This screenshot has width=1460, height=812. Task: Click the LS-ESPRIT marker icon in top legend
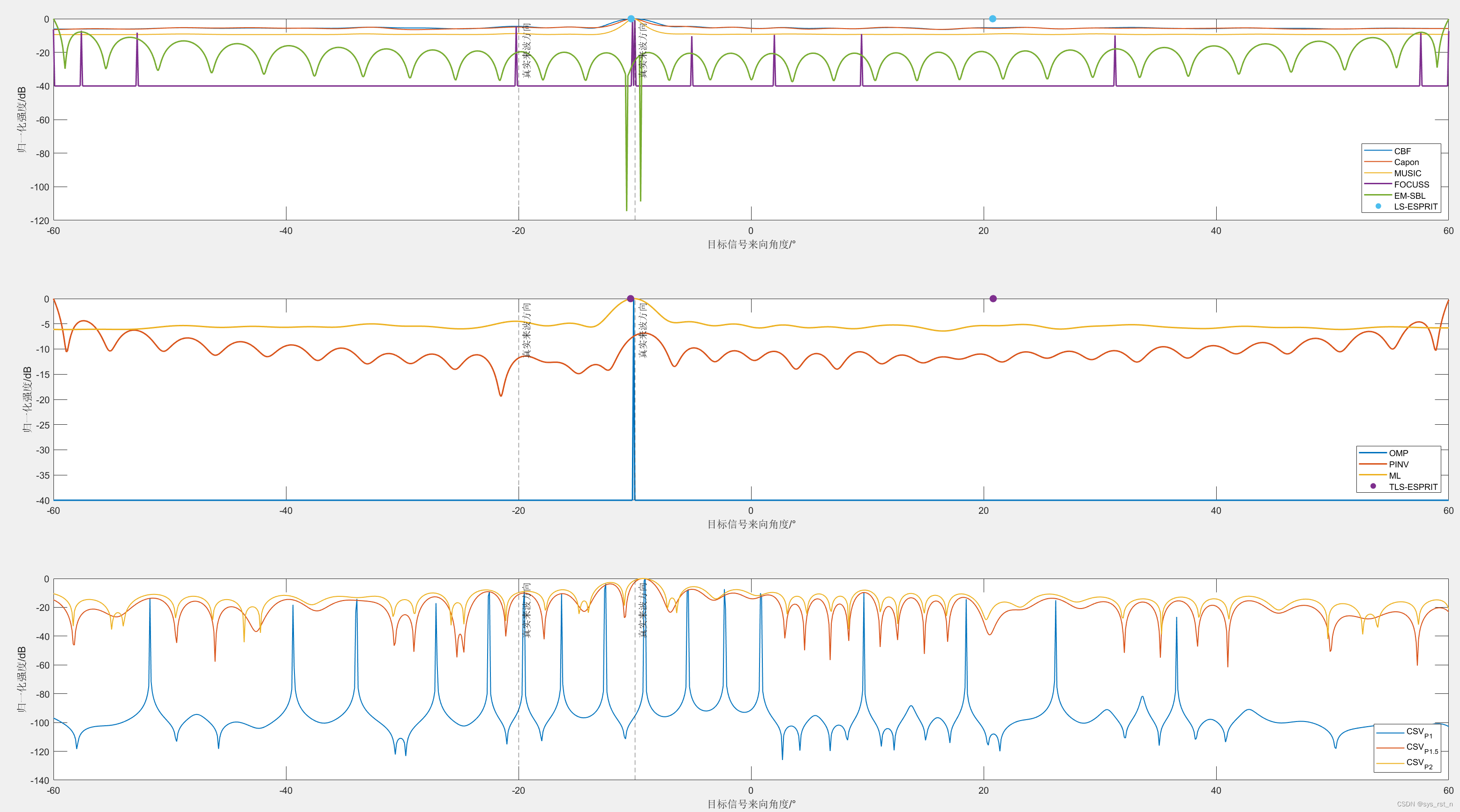tap(1378, 206)
